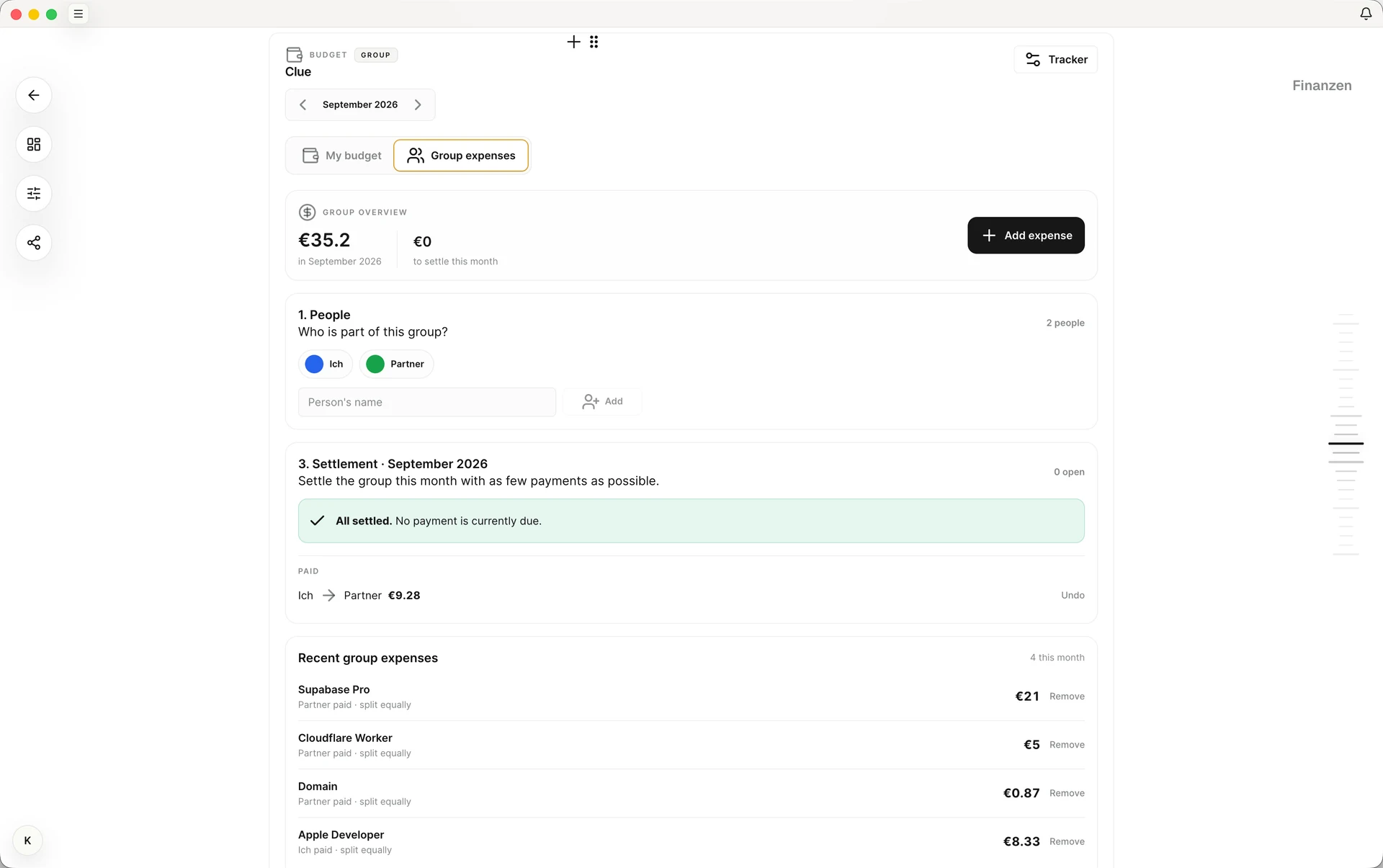This screenshot has height=868, width=1383.
Task: Go to previous month chevron
Action: point(303,104)
